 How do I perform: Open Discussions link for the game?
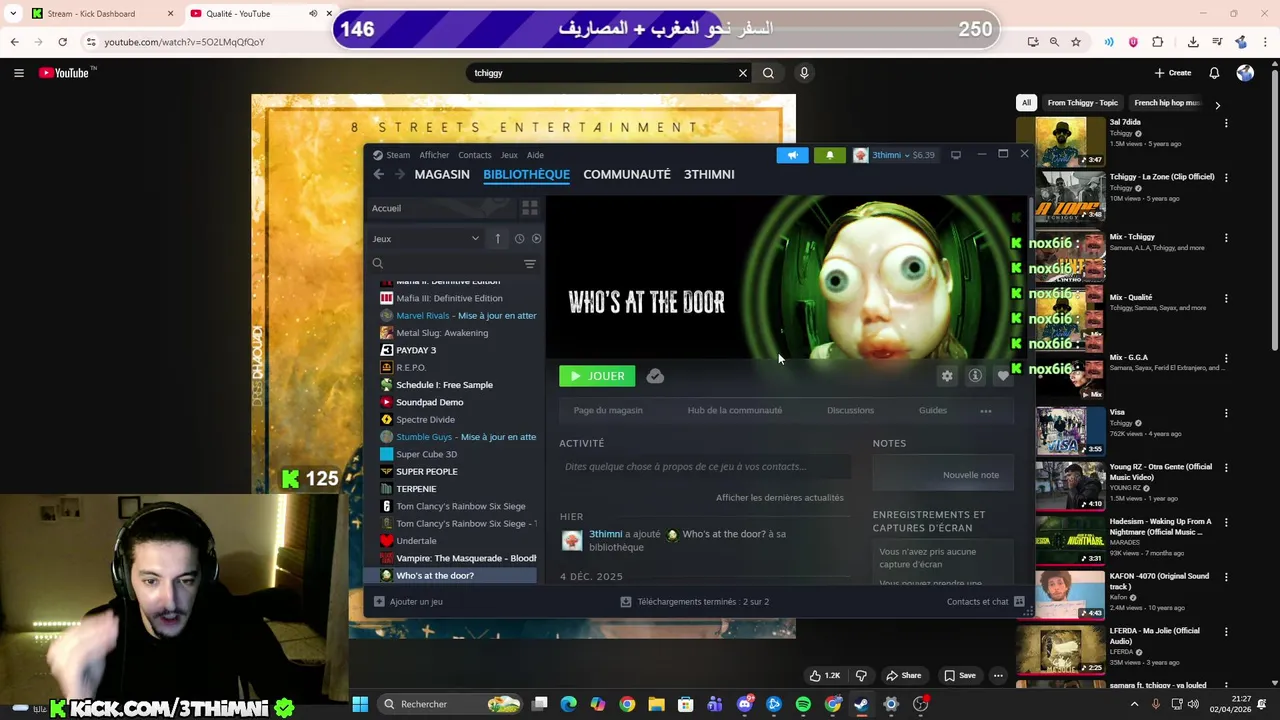click(850, 410)
